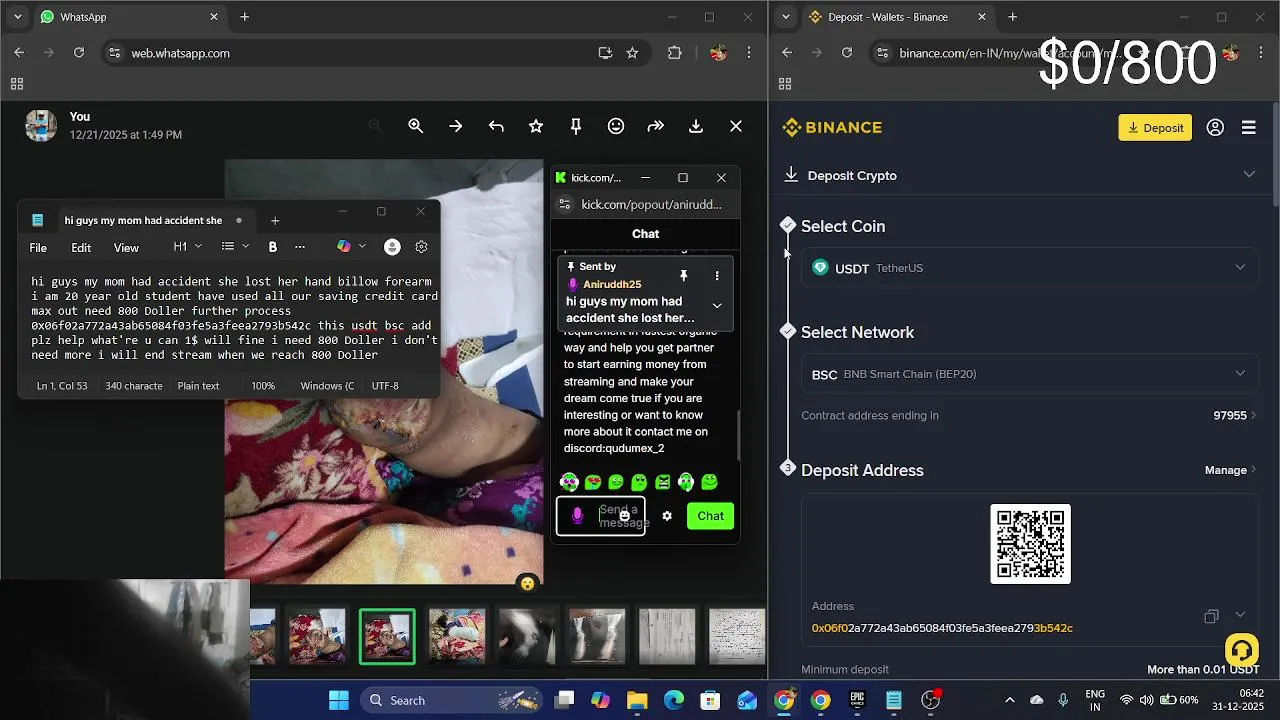Open Windows Start menu
The height and width of the screenshot is (720, 1280).
(x=339, y=700)
